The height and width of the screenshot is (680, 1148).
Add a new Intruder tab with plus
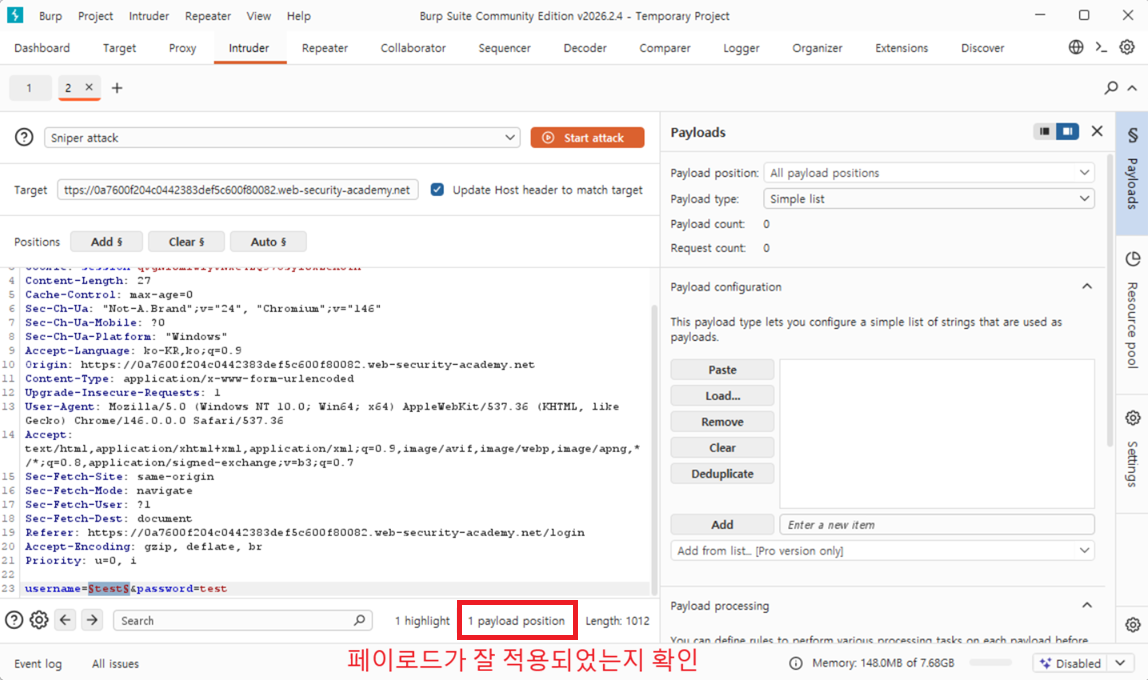116,88
